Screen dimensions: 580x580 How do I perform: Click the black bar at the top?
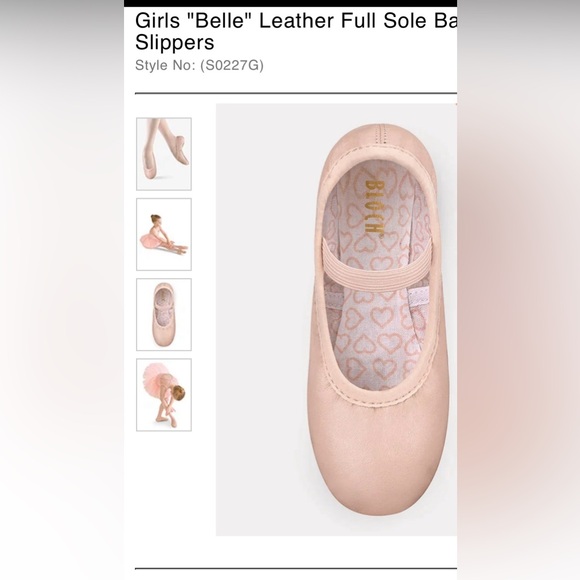[290, 3]
